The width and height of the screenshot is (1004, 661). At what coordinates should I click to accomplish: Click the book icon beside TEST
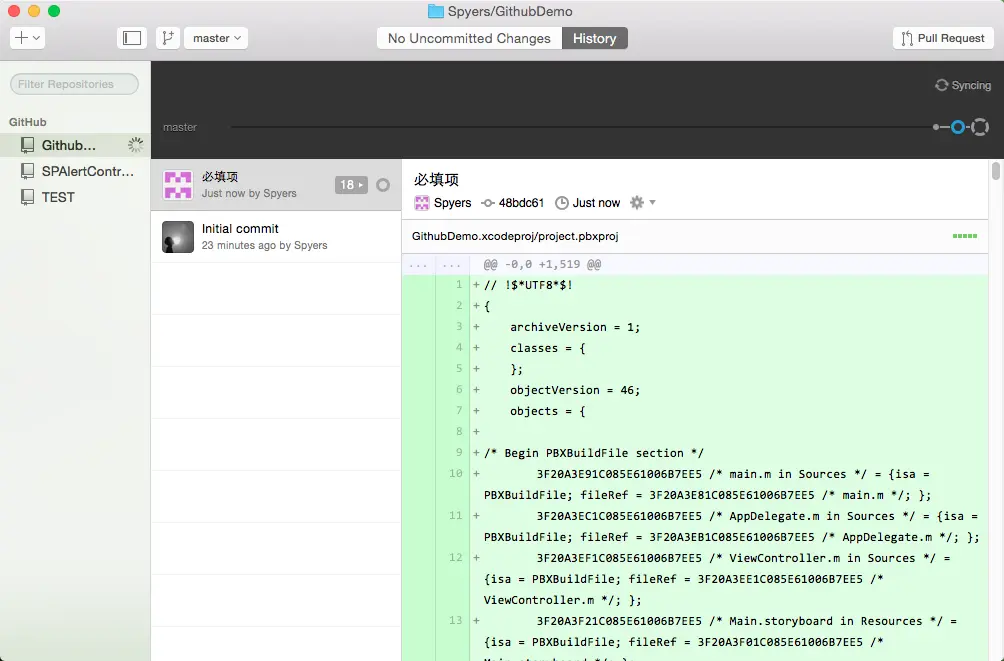pos(27,197)
